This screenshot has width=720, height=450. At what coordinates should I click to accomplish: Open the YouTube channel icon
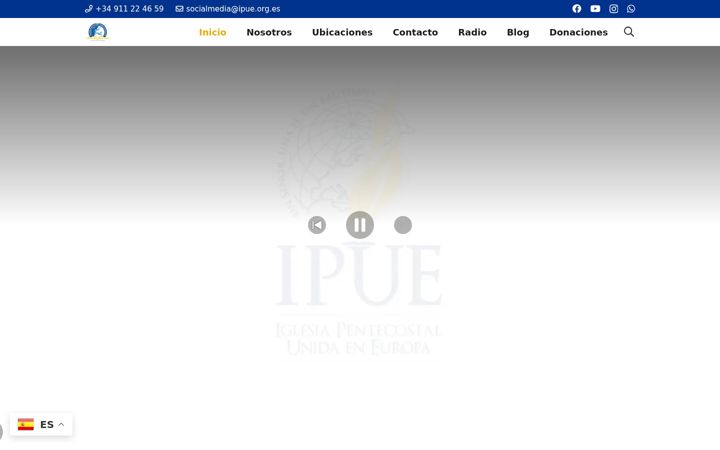[595, 9]
